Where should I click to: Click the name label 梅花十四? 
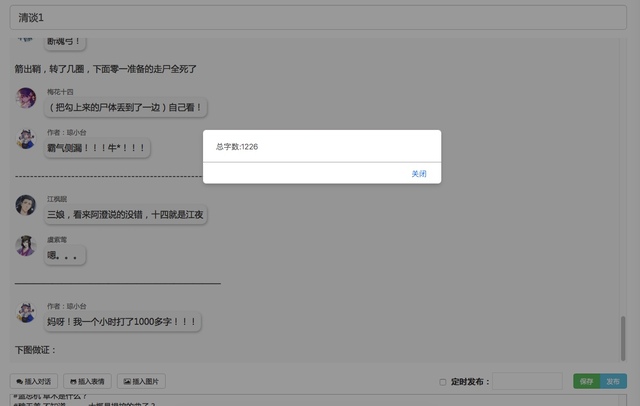(60, 92)
